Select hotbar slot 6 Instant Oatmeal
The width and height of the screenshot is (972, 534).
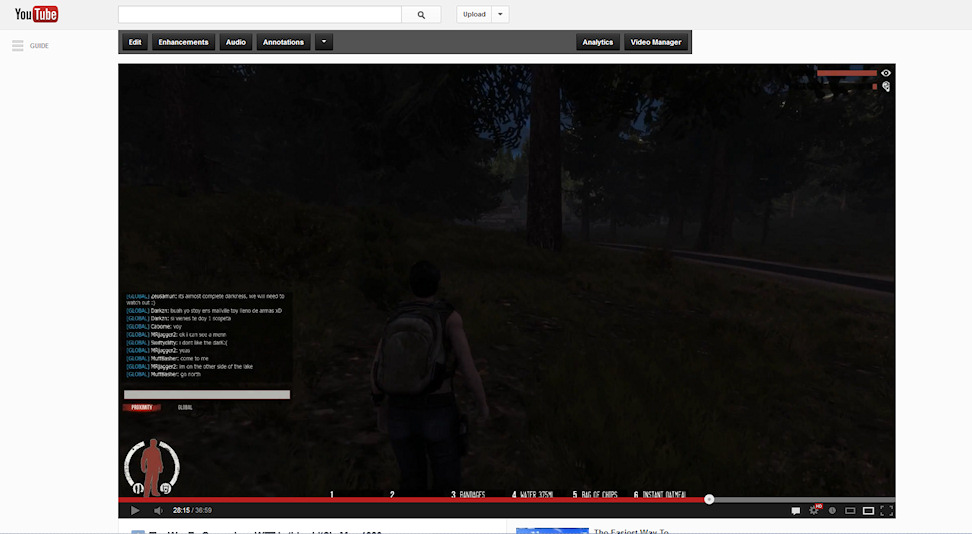coord(660,494)
